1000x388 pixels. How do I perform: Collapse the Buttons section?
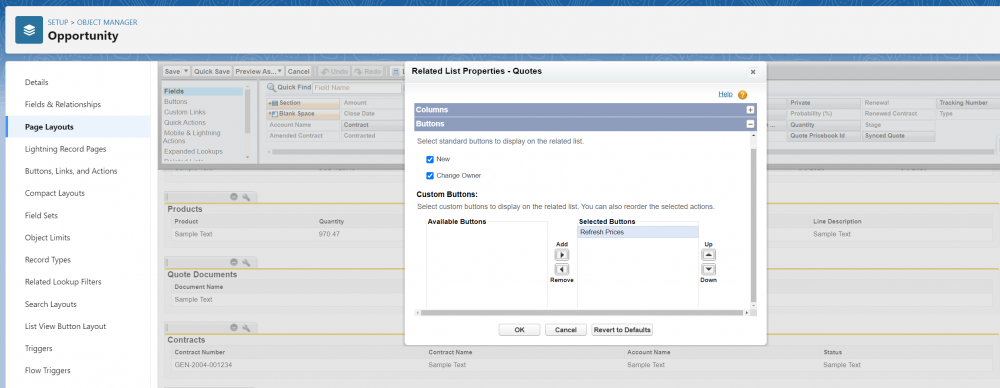point(751,124)
